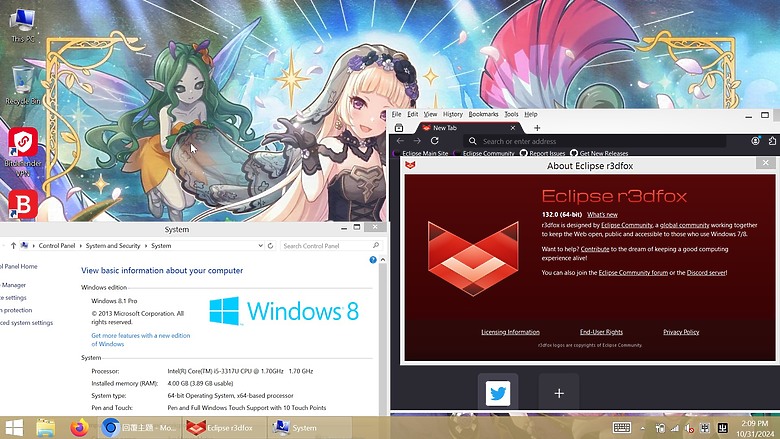This screenshot has width=780, height=439.
Task: Click the scroll up arrow in System window
Action: 383,260
